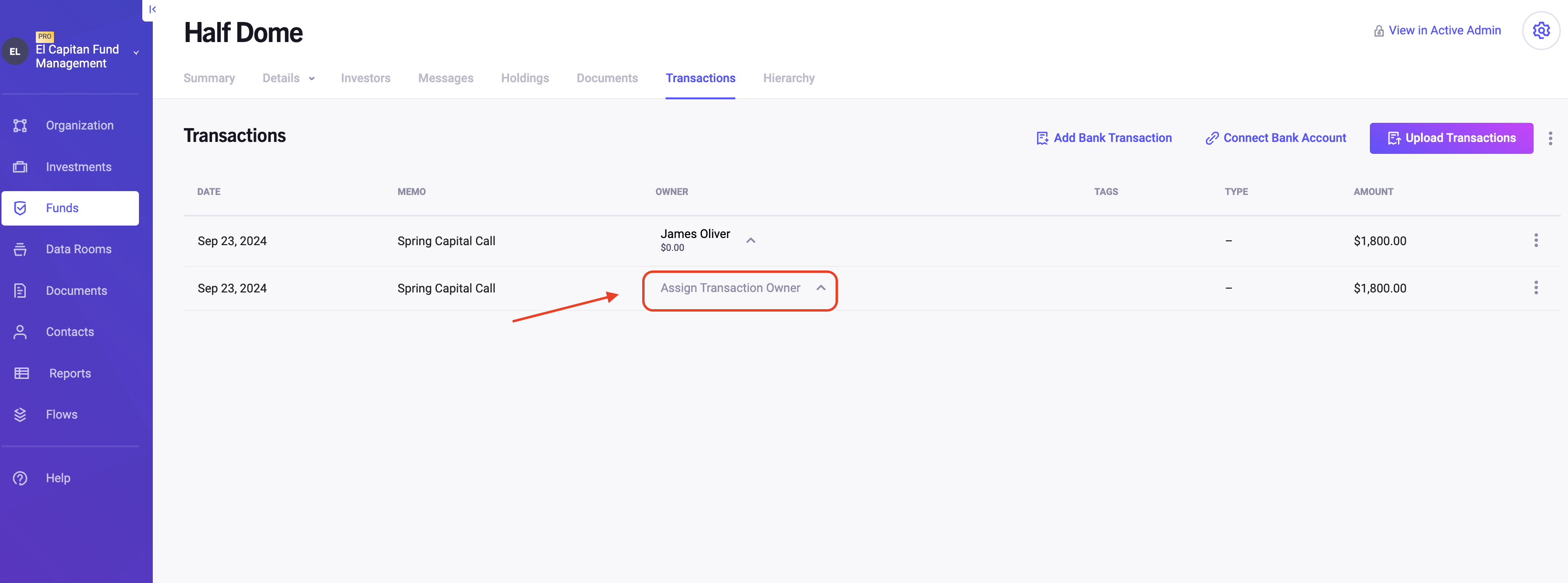Switch to the Documents tab
Image resolution: width=1568 pixels, height=583 pixels.
[607, 78]
